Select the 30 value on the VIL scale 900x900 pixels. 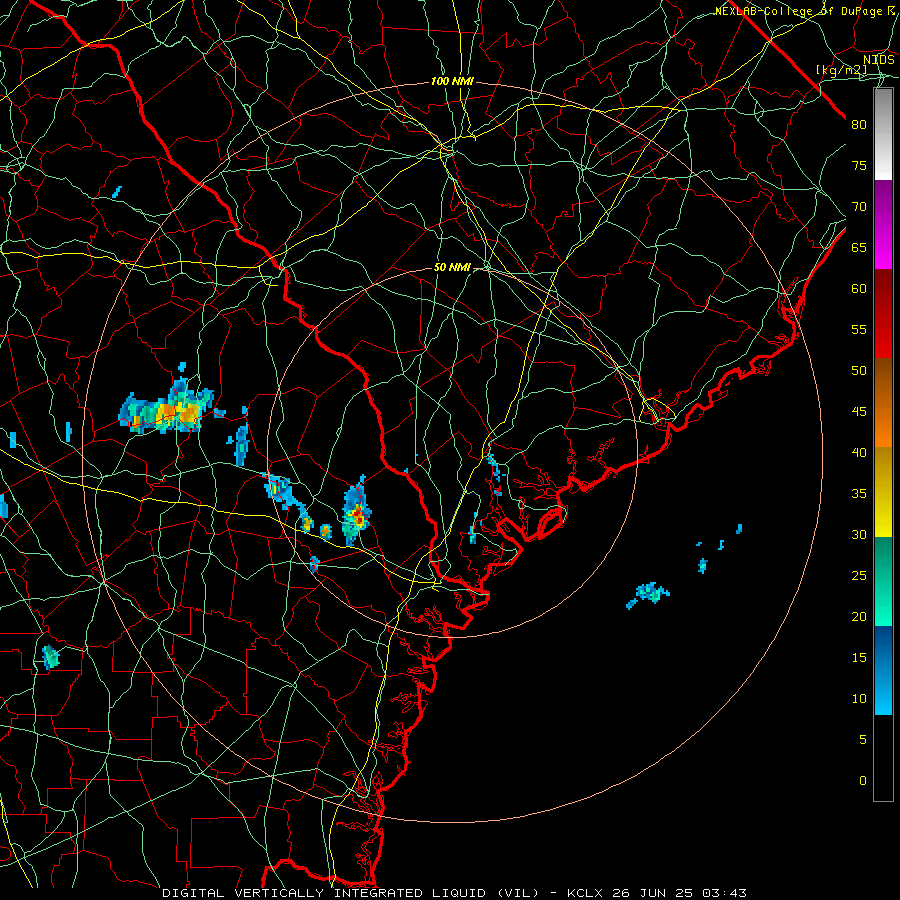click(859, 535)
